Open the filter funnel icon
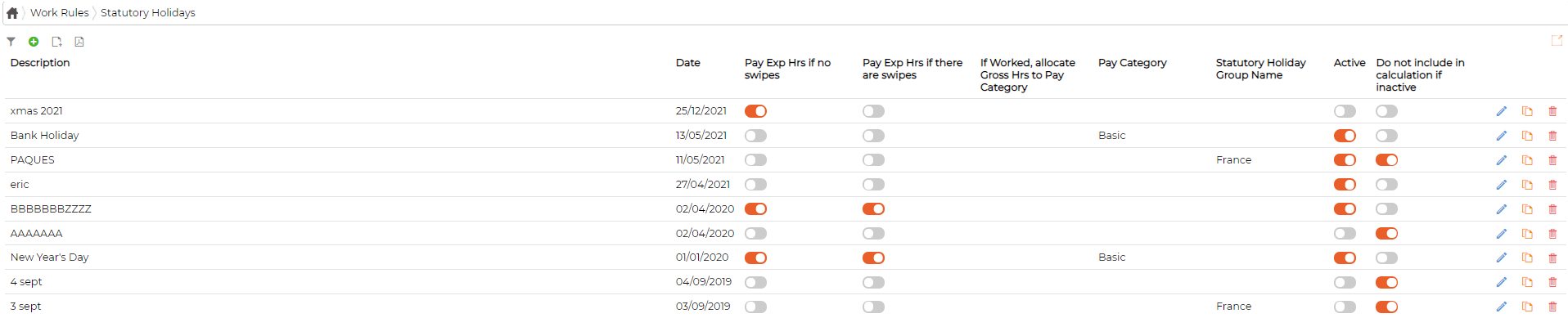 click(11, 42)
